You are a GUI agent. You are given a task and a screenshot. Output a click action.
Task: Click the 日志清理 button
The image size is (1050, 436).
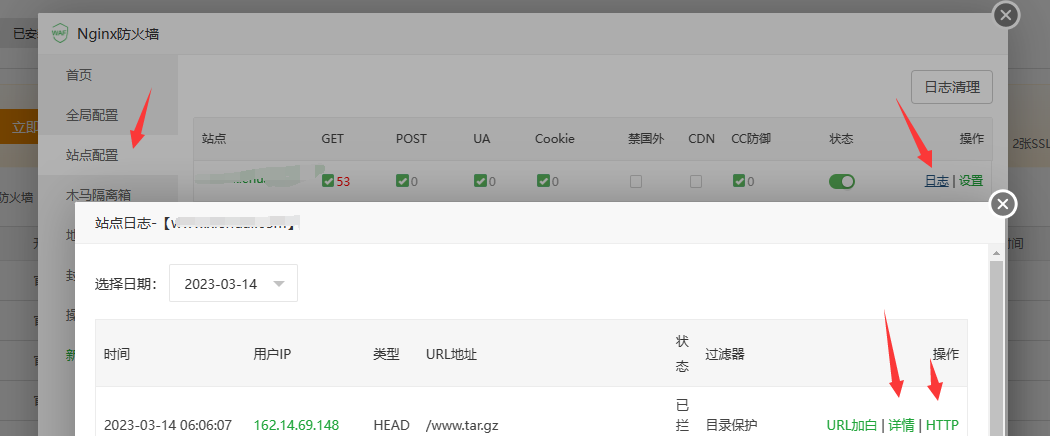click(952, 87)
